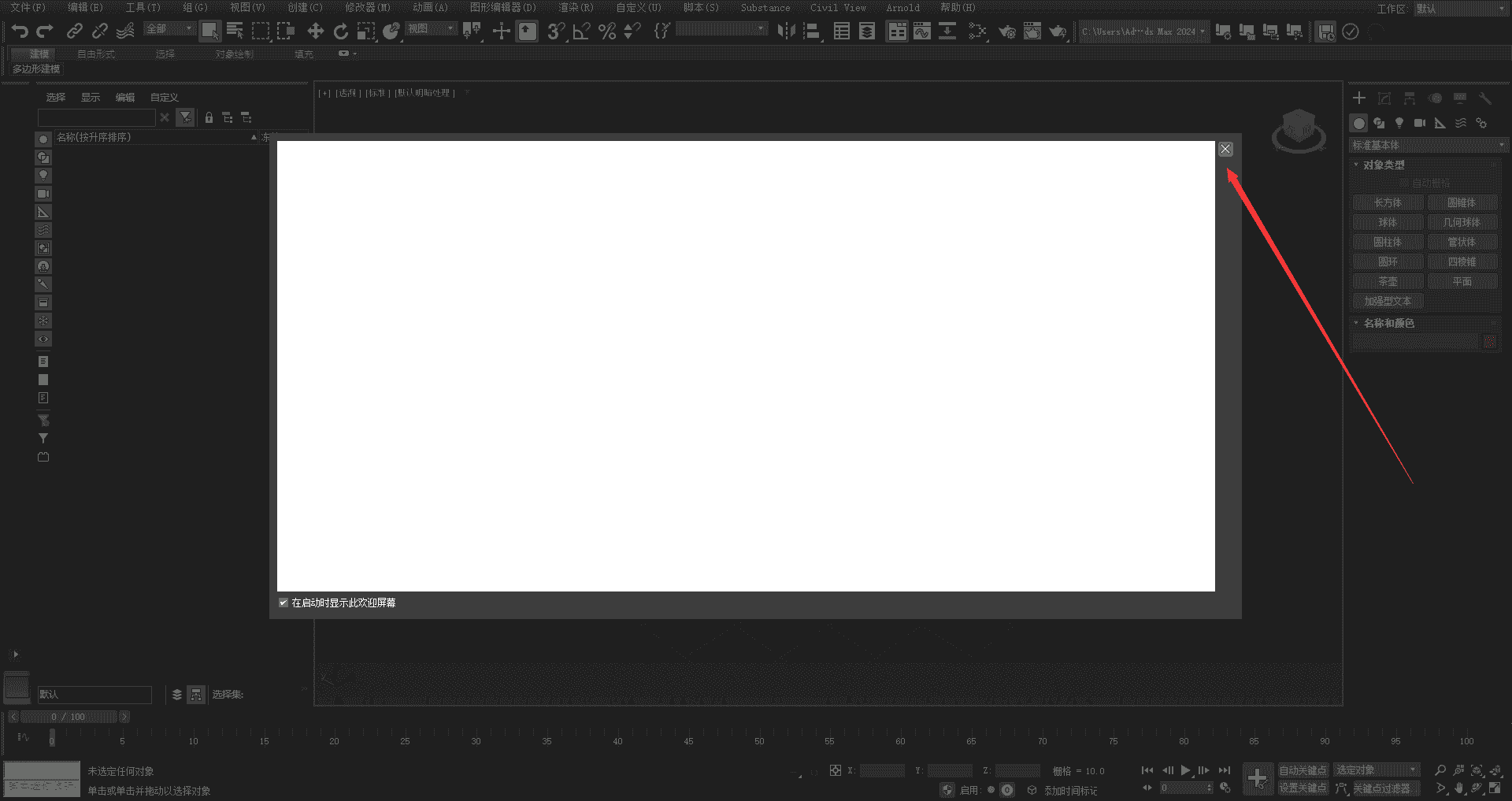Toggle the Scene Explorer icon
Screen dimensions: 1512x801
click(842, 31)
